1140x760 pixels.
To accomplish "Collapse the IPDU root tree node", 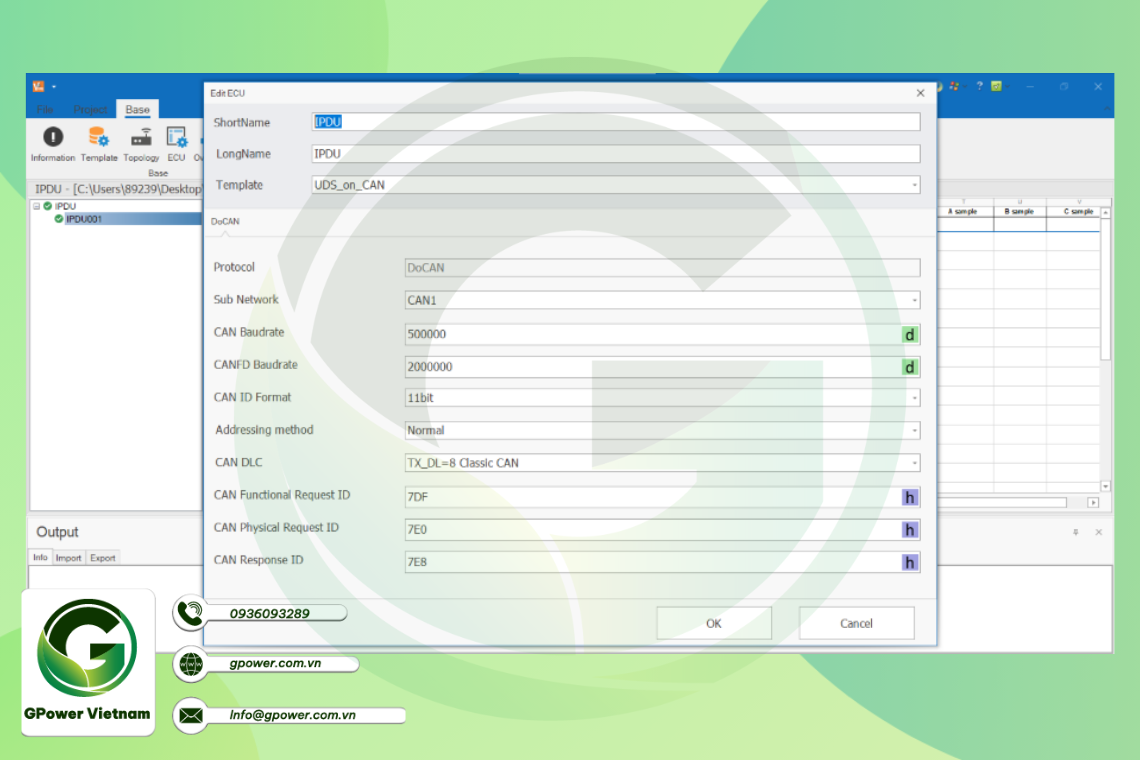I will (36, 206).
